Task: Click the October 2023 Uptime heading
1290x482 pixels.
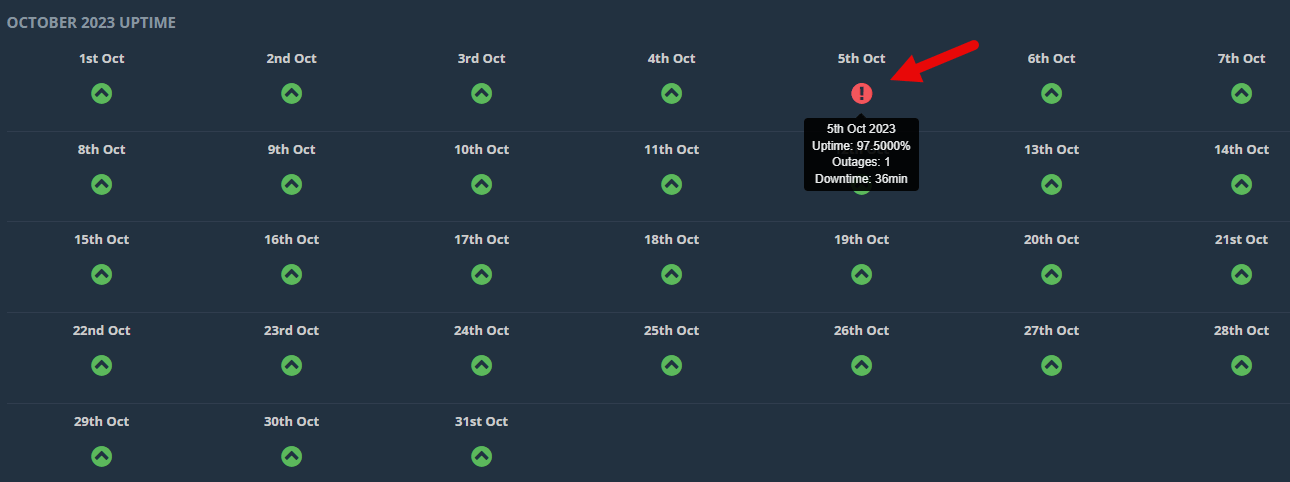Action: 92,22
